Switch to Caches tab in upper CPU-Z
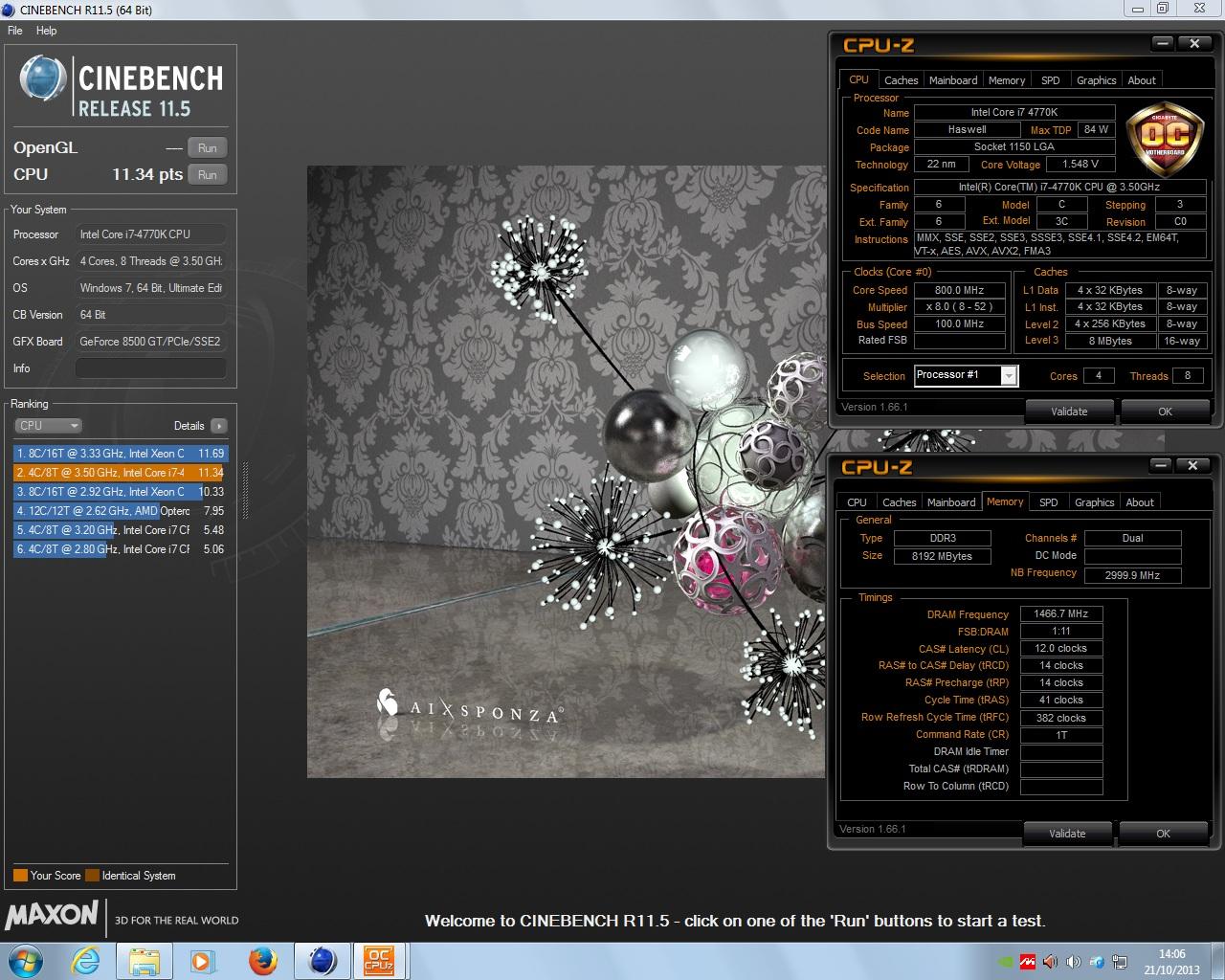 pyautogui.click(x=901, y=80)
